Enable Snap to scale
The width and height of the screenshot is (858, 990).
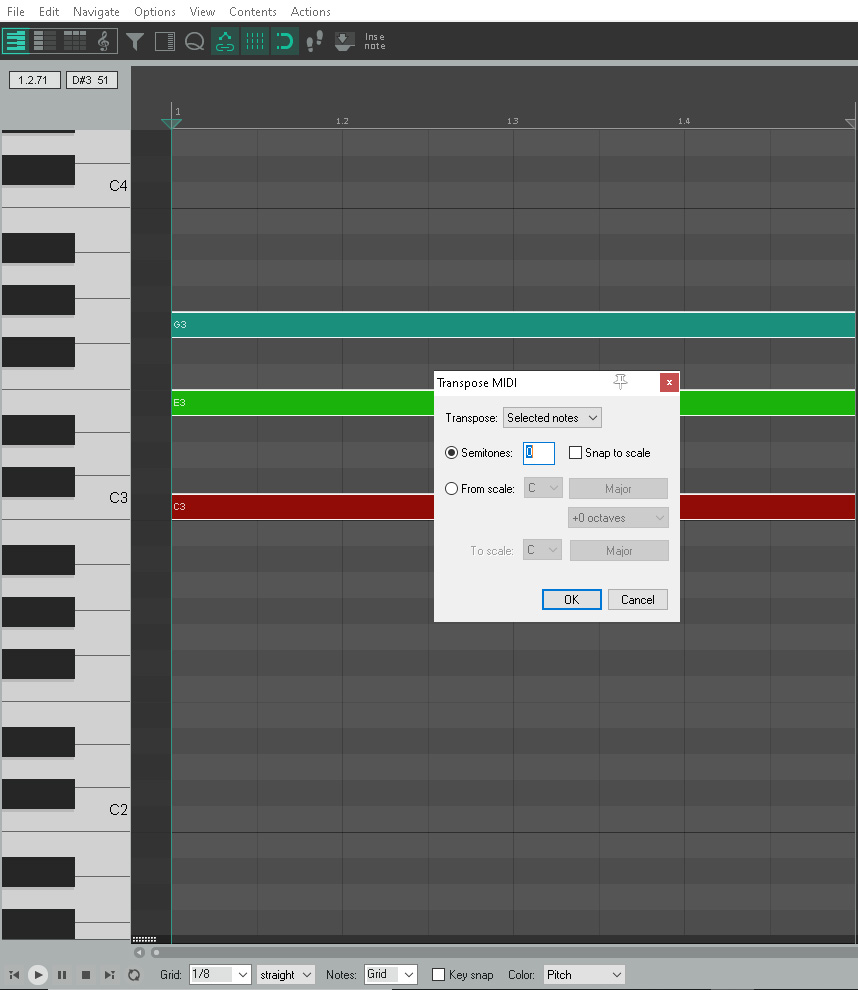575,452
